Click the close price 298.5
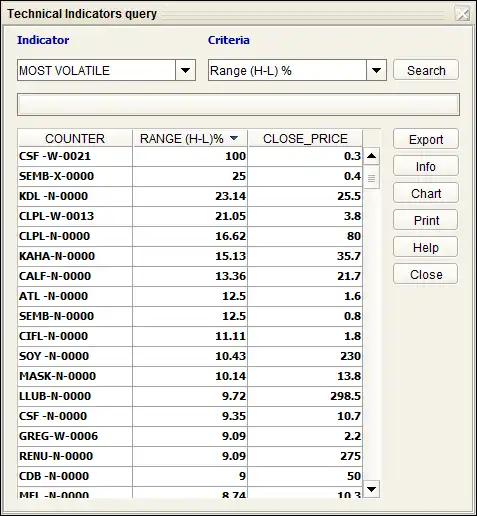Viewport: 477px width, 516px height. (x=346, y=396)
